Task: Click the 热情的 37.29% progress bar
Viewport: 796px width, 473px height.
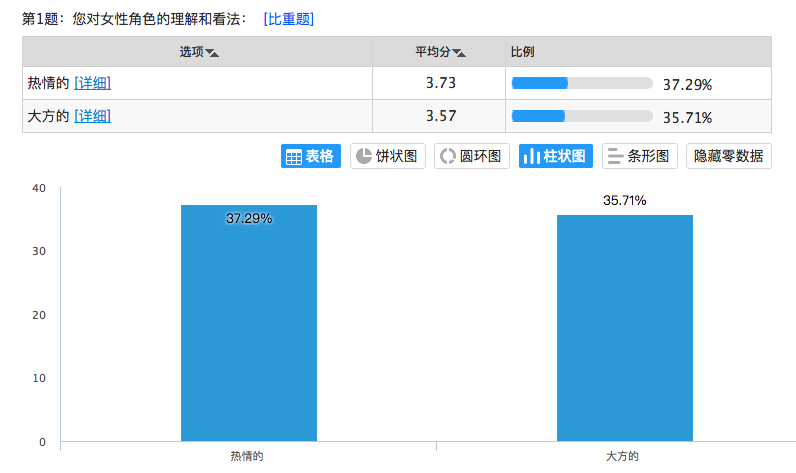Action: 582,83
